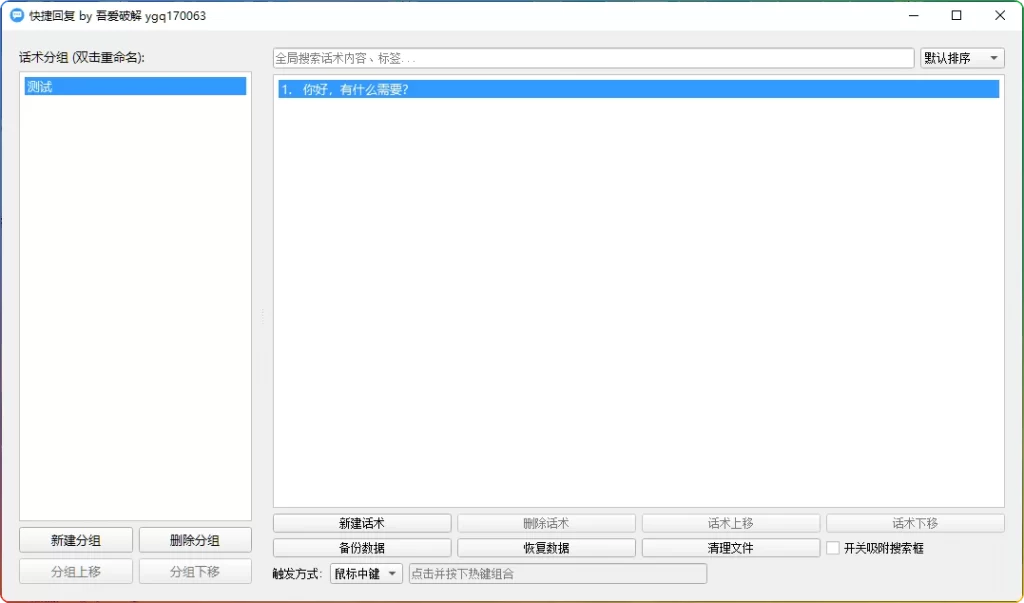Select the reply 你好，有什么需要?
This screenshot has width=1024, height=603.
pos(636,89)
